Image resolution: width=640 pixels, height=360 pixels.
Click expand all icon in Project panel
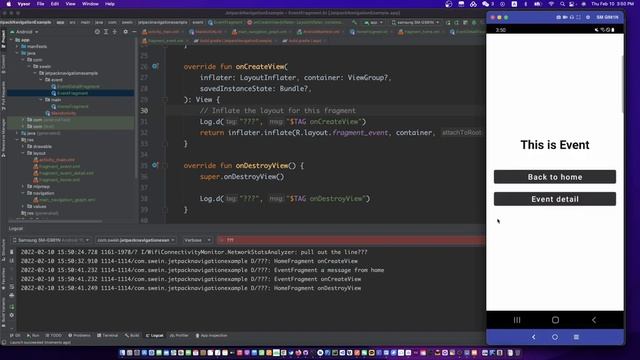tap(106, 32)
